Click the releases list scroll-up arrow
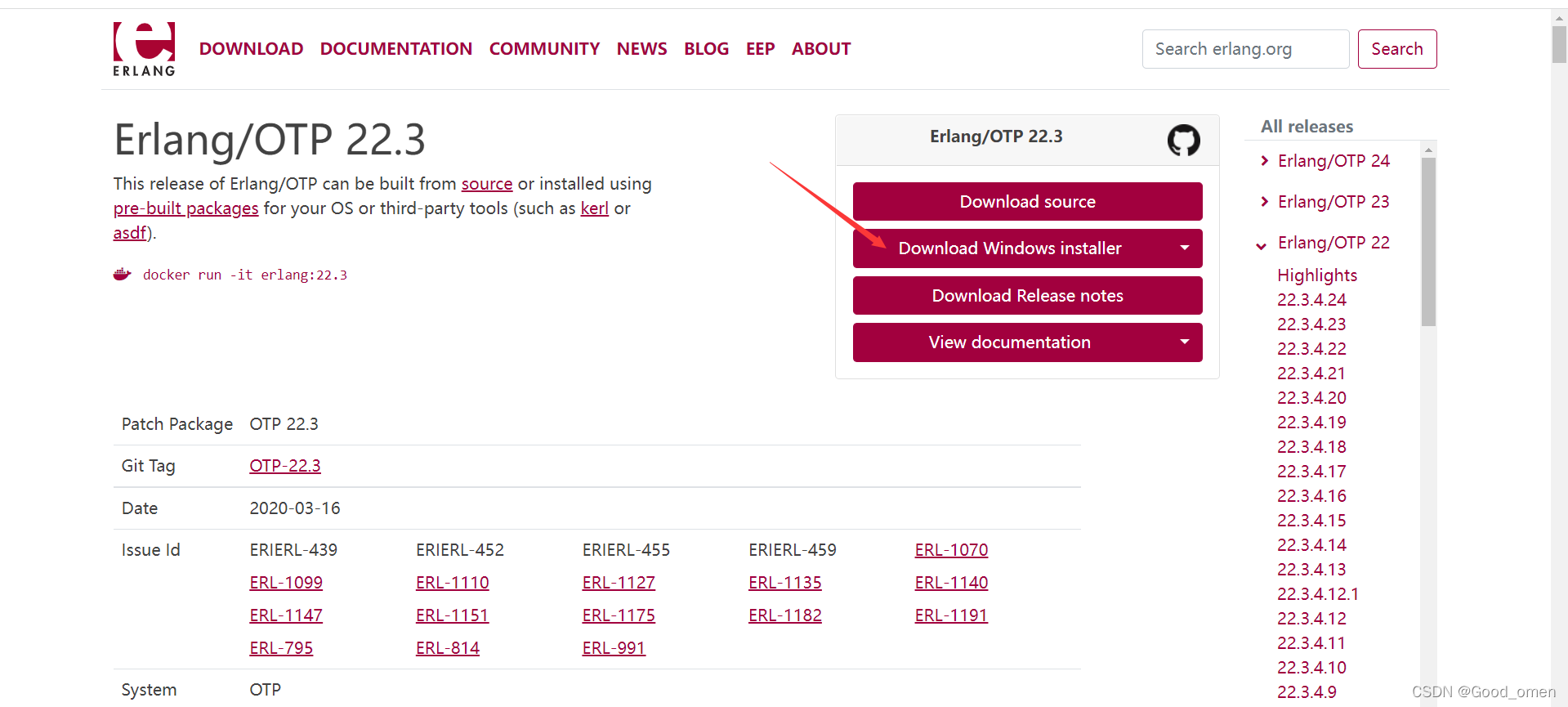This screenshot has width=1568, height=707. (1428, 150)
